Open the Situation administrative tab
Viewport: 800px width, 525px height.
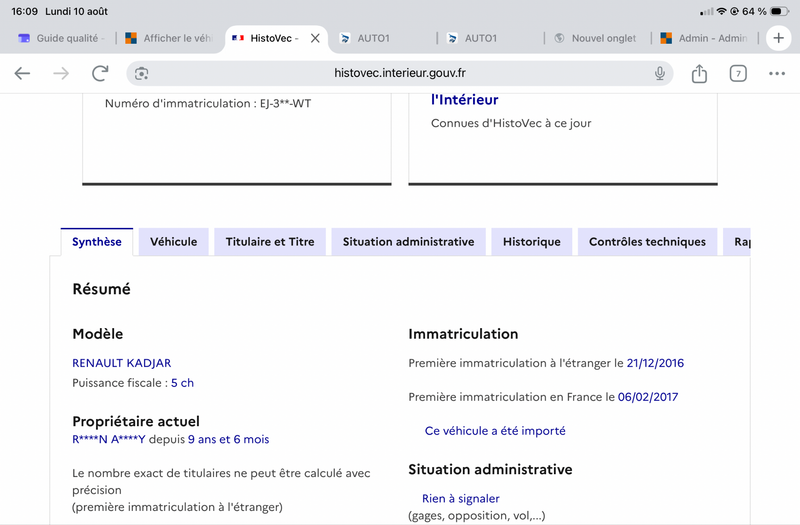[x=408, y=242]
